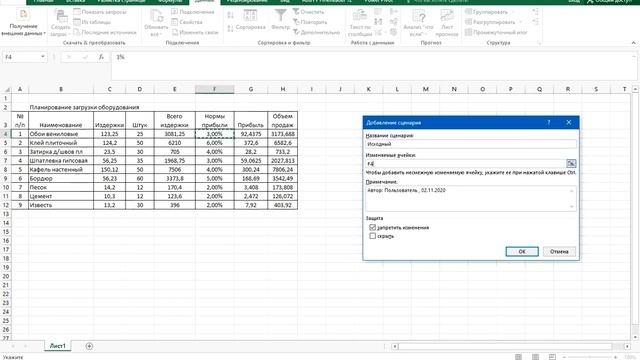Open Recent Sources (Последние источники)
Screen dimensions: 640x360
[105, 32]
